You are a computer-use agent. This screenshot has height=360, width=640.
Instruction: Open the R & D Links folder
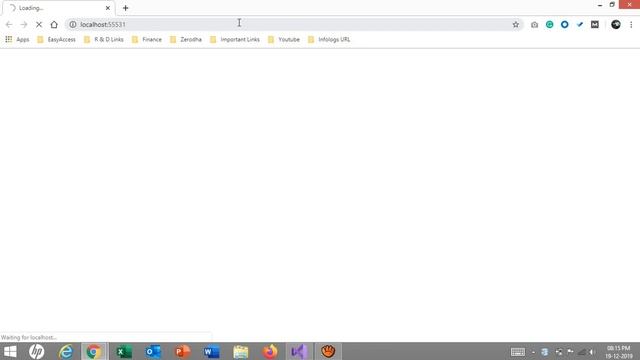104,39
